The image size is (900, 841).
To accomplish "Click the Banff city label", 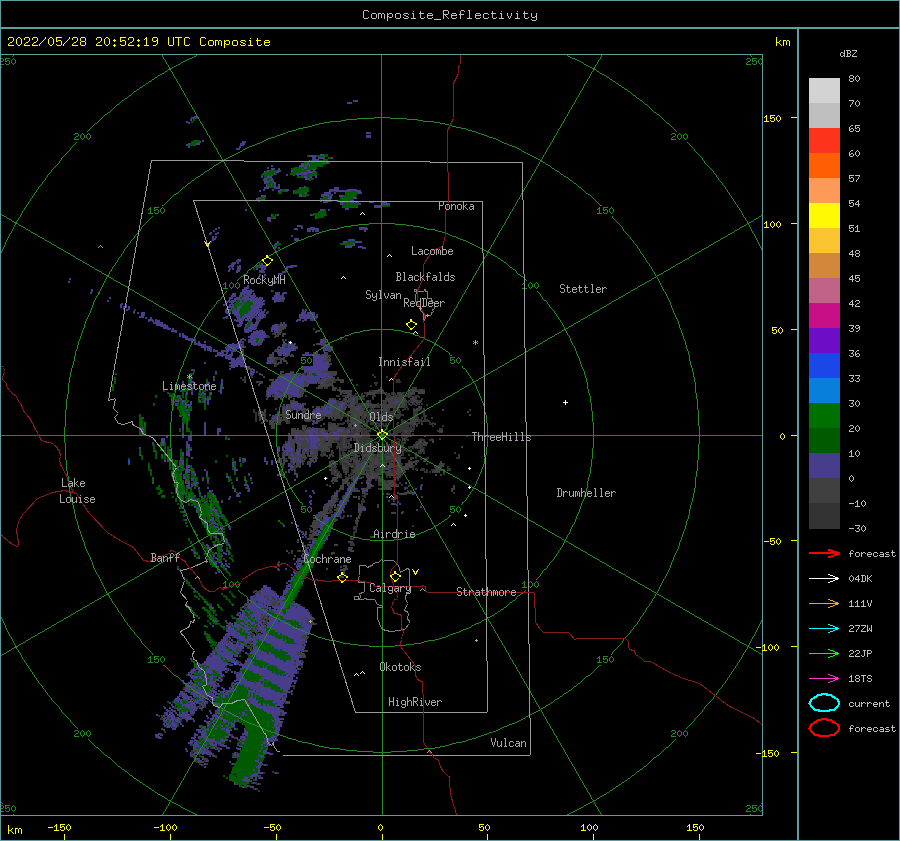I will (x=165, y=557).
